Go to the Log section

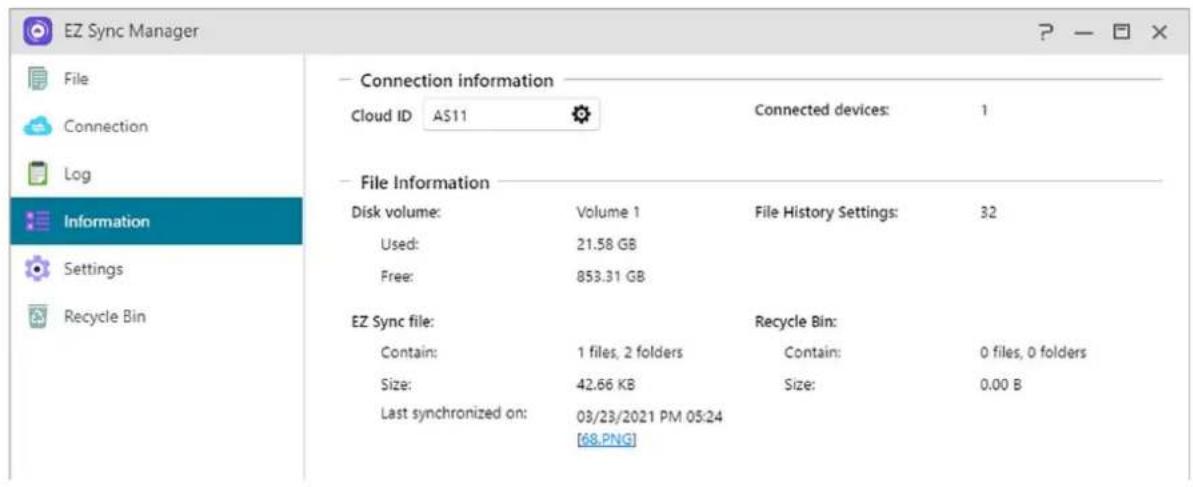click(x=77, y=174)
